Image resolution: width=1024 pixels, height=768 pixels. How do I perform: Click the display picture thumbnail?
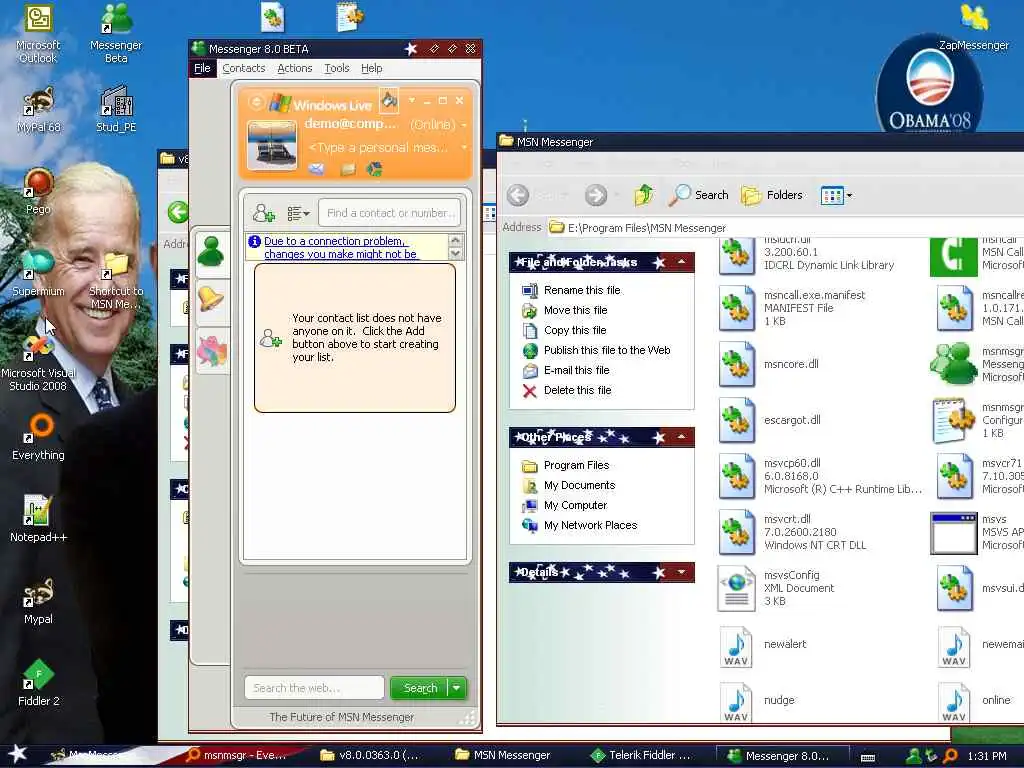(272, 145)
